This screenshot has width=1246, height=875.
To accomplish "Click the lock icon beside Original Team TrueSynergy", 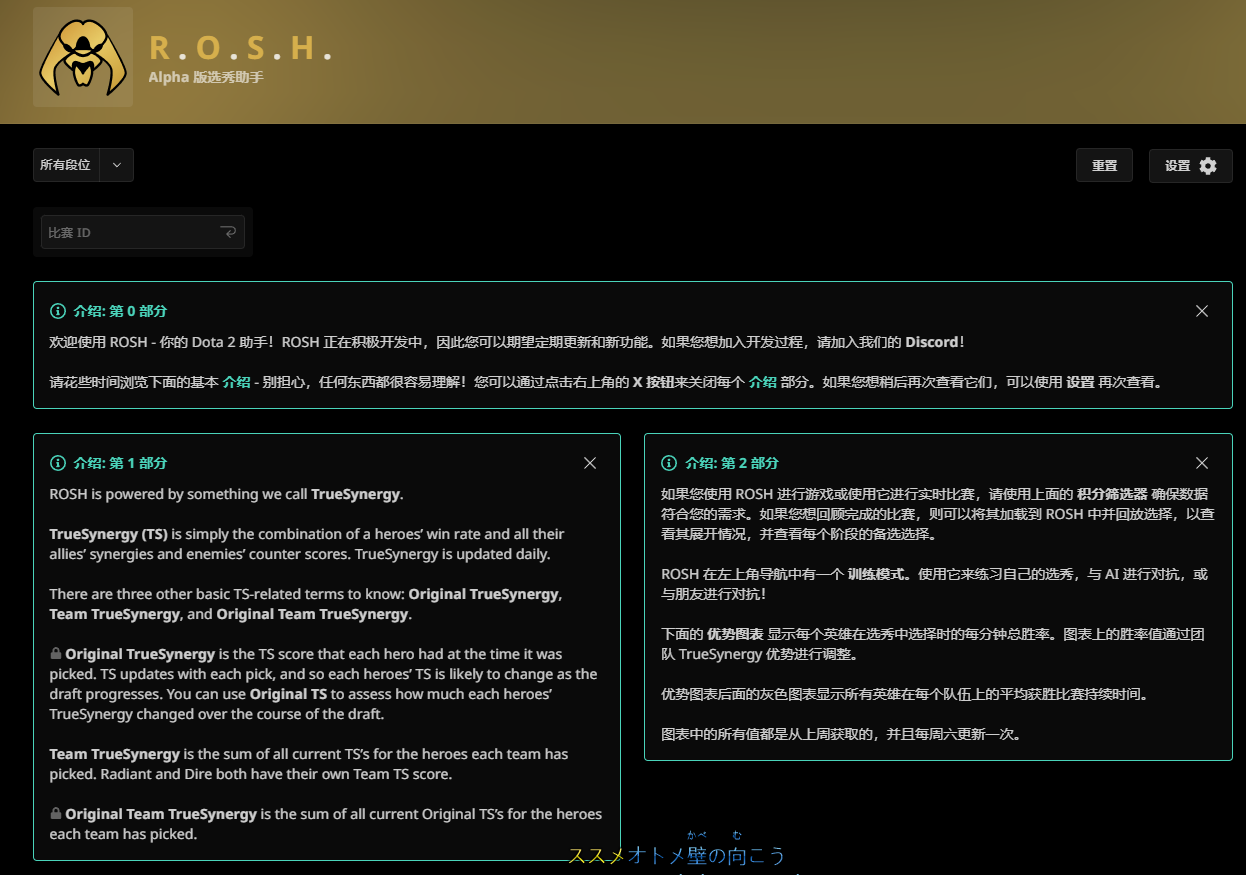I will click(x=55, y=813).
